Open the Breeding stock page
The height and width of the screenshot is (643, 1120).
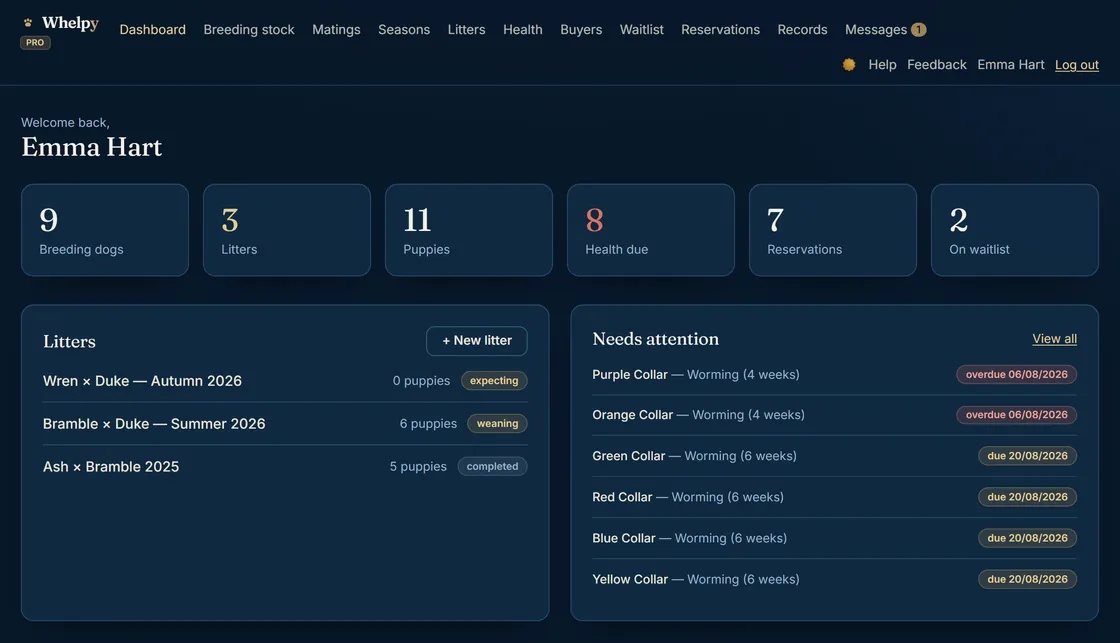(249, 29)
